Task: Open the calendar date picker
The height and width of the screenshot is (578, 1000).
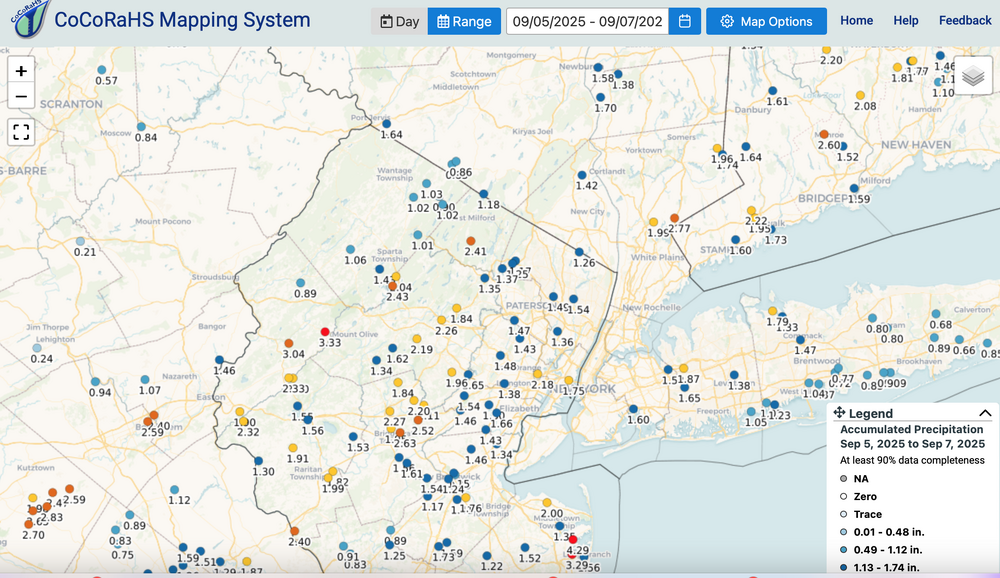Action: 685,21
